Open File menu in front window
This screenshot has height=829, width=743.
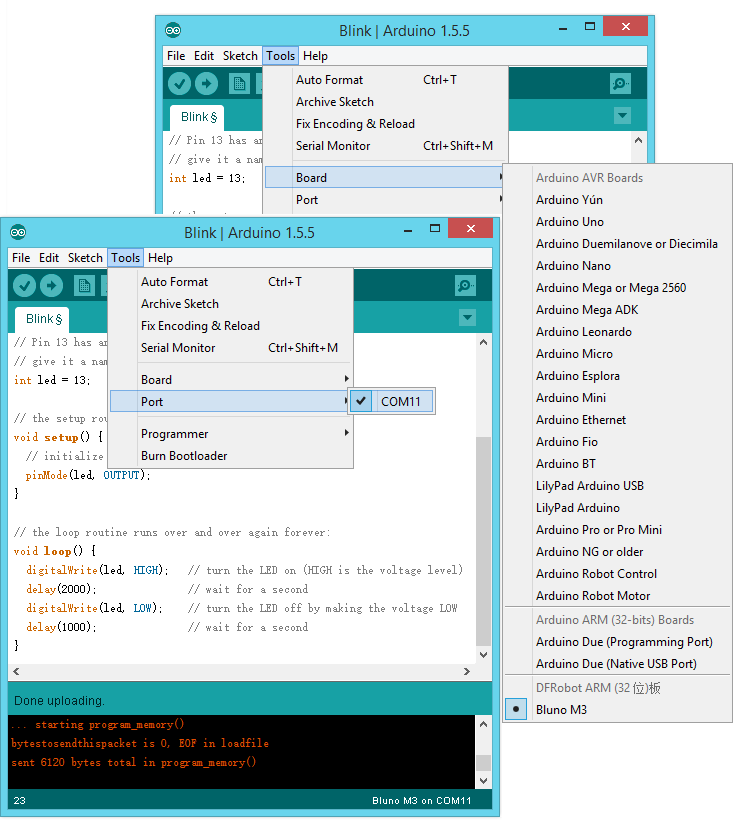21,258
